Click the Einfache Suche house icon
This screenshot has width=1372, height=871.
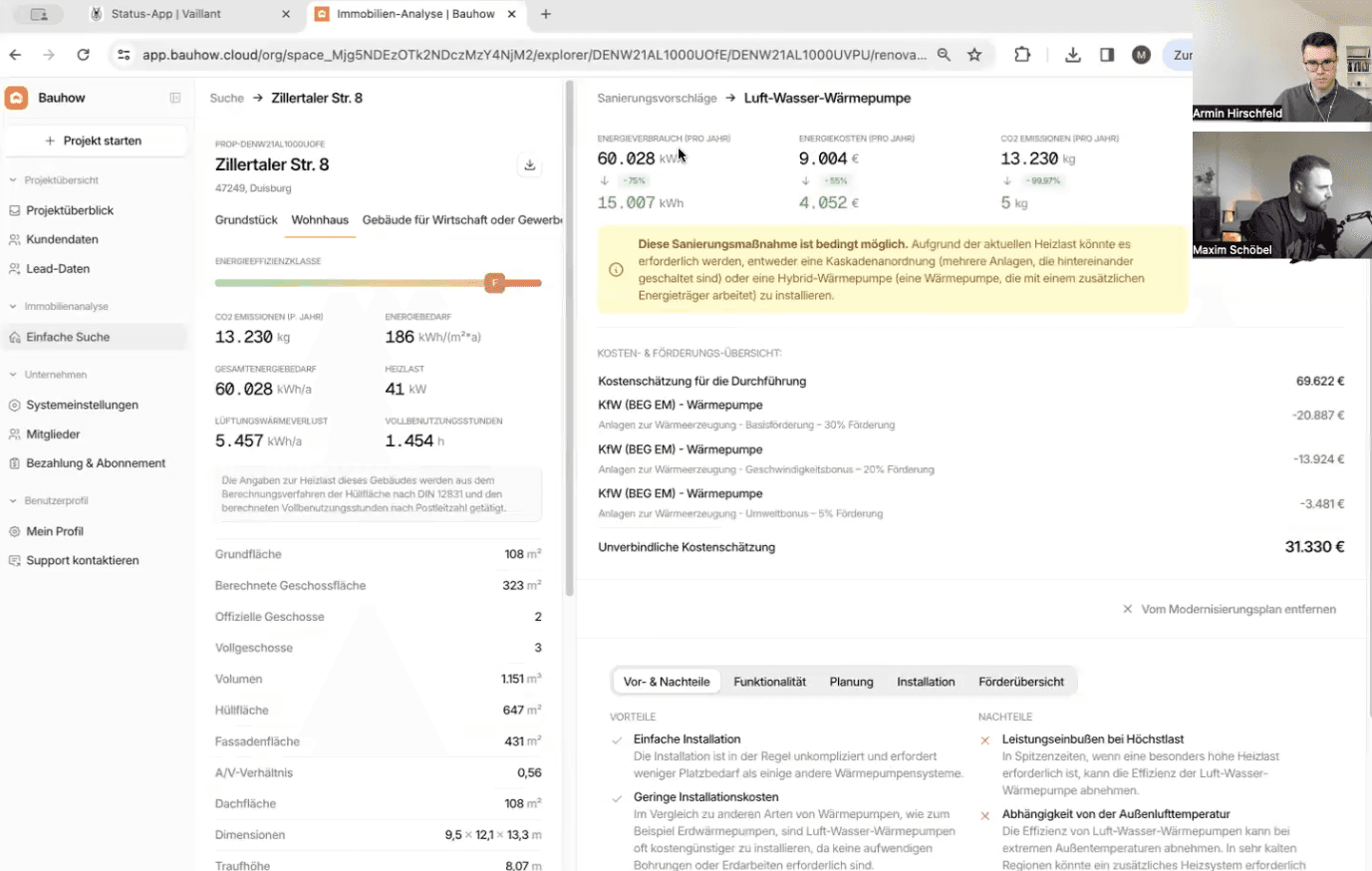coord(15,337)
